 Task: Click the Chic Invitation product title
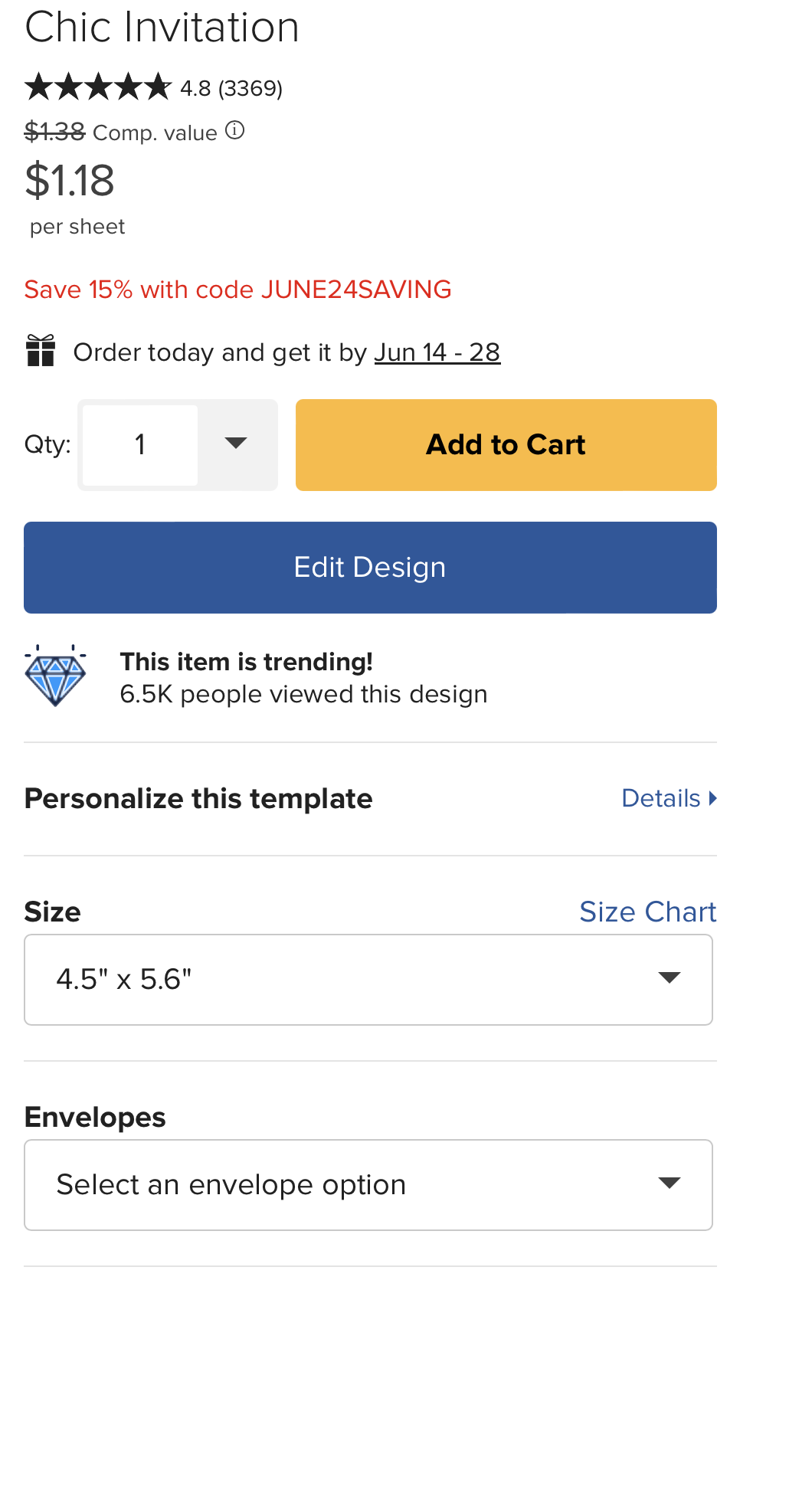[x=162, y=28]
